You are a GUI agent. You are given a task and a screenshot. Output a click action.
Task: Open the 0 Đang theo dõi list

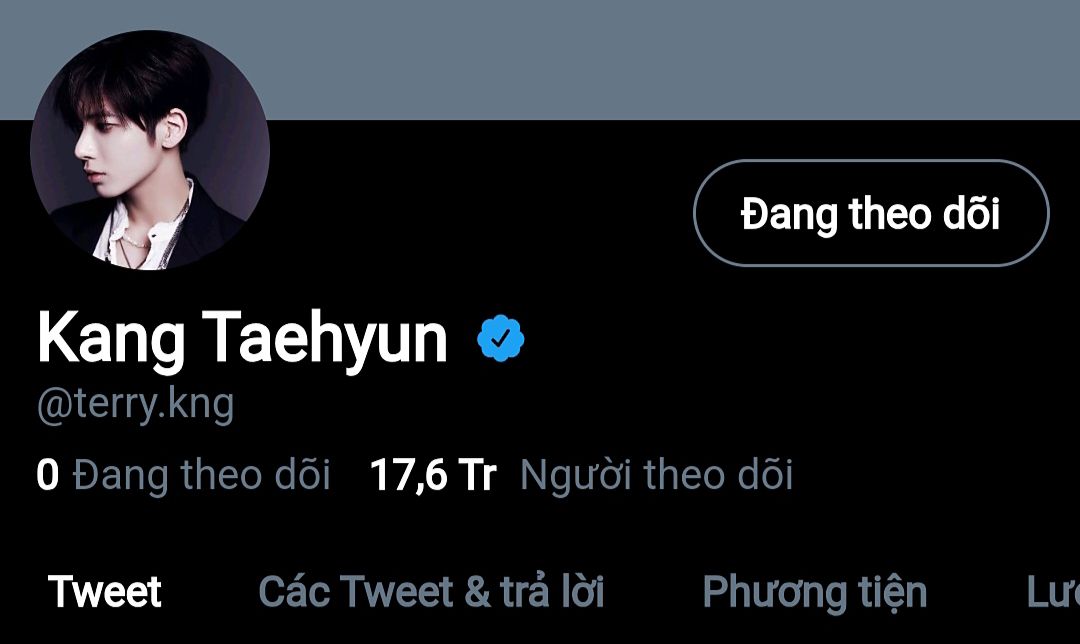[x=183, y=475]
